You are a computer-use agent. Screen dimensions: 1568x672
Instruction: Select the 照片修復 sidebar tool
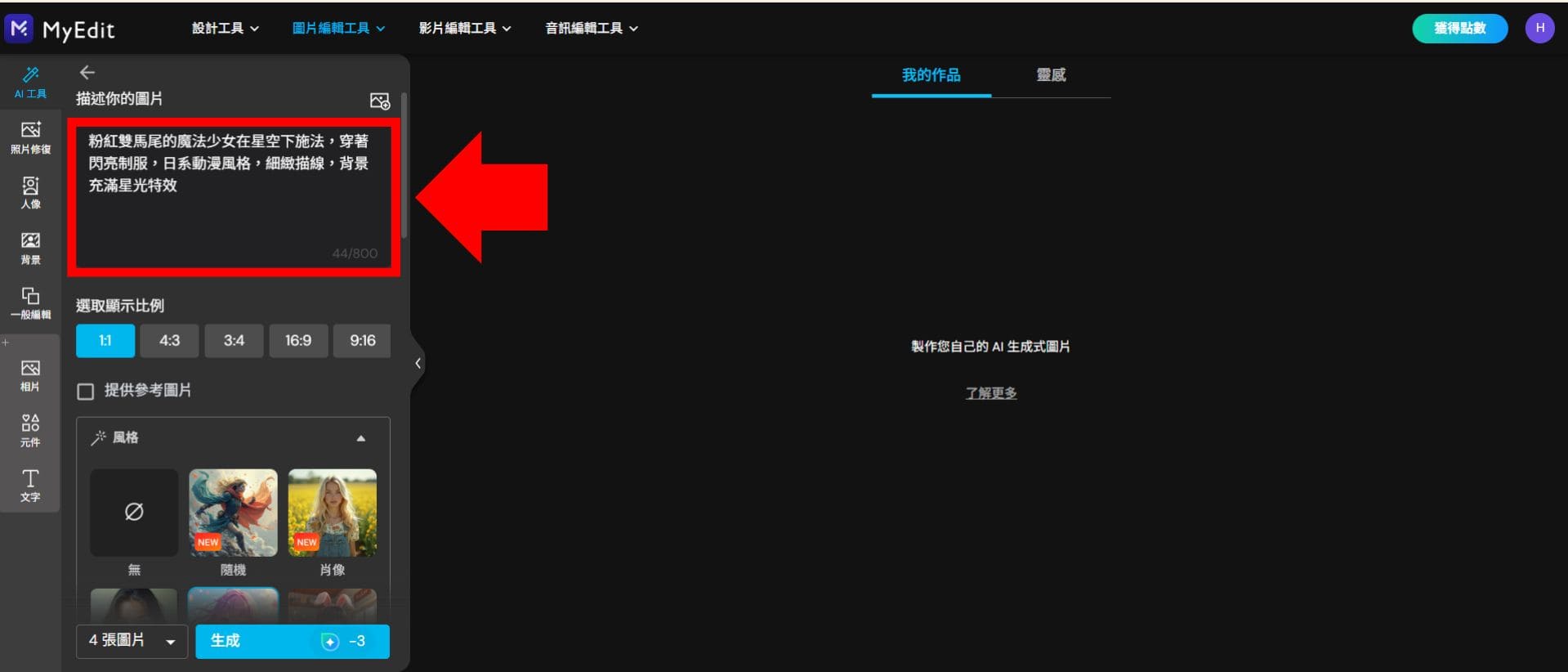(30, 137)
